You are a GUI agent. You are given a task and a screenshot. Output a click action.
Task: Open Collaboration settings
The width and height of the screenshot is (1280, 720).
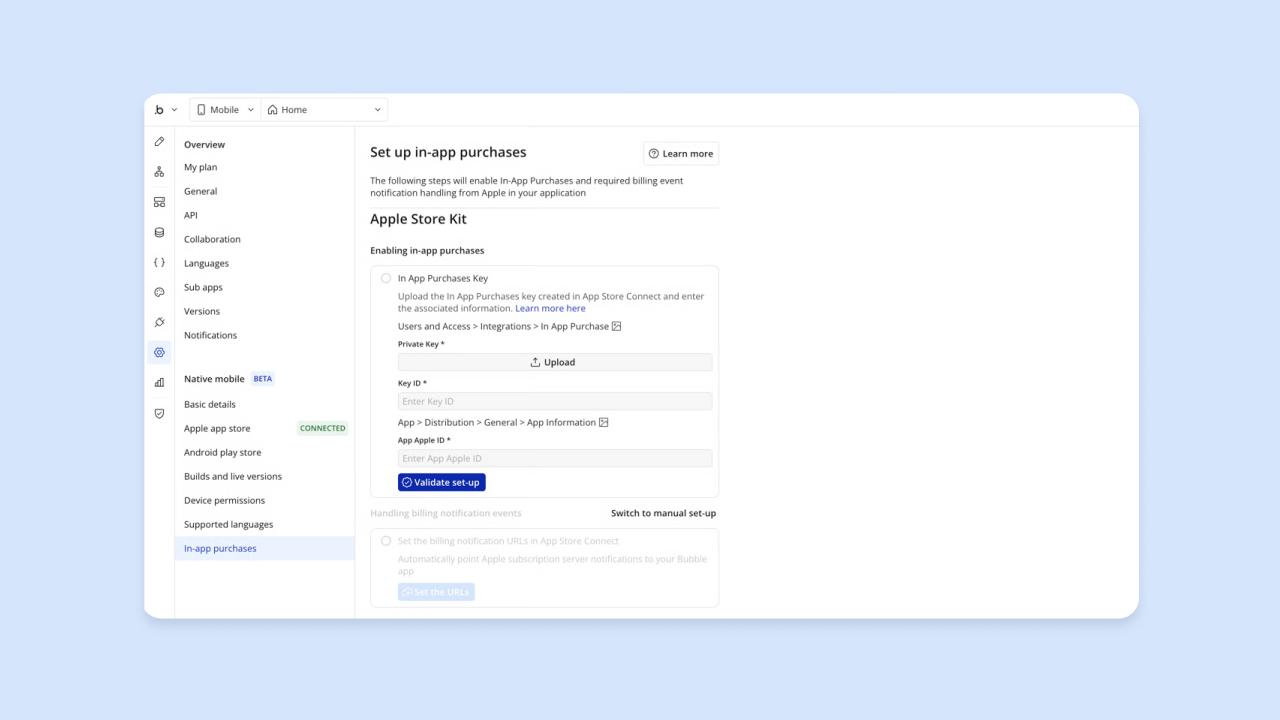pyautogui.click(x=212, y=239)
